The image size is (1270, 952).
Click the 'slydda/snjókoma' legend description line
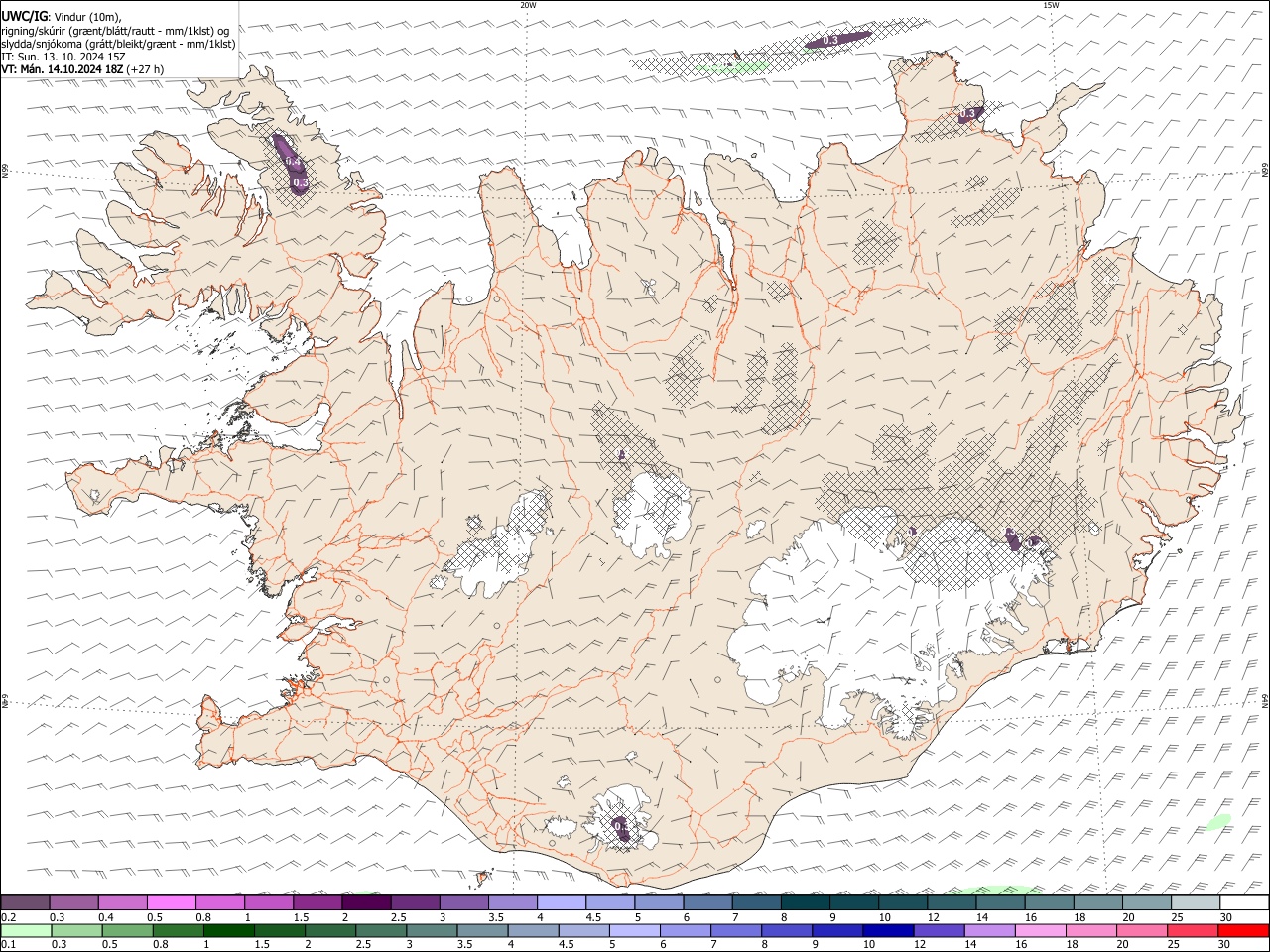(118, 44)
